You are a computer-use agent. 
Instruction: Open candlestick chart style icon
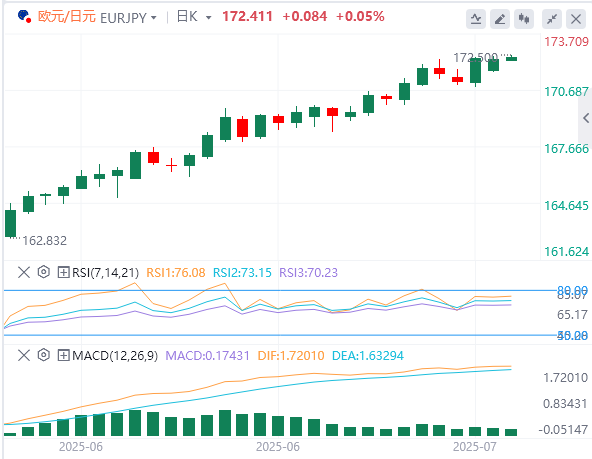[x=524, y=18]
